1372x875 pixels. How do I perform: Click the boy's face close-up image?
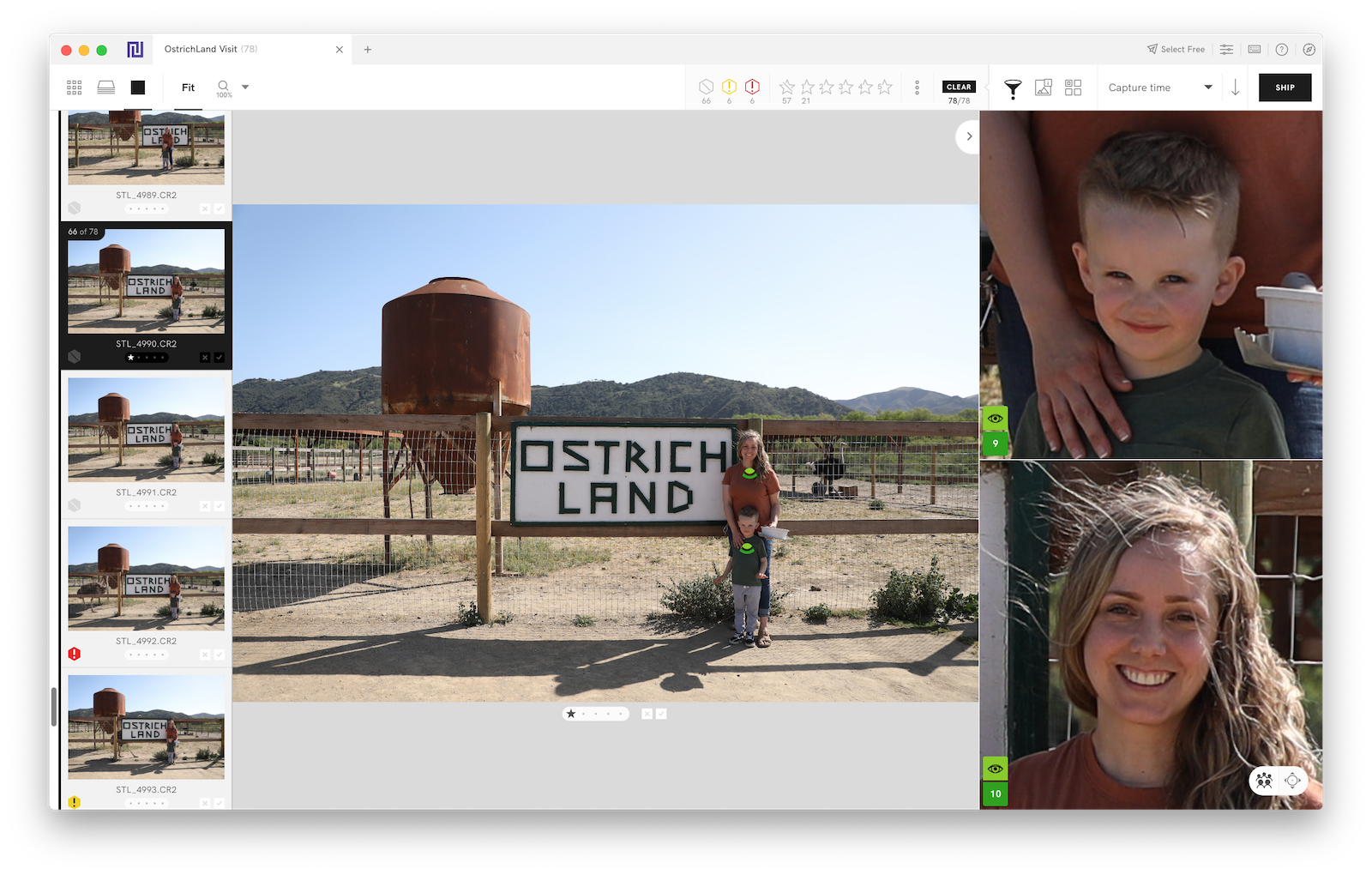pyautogui.click(x=1151, y=285)
